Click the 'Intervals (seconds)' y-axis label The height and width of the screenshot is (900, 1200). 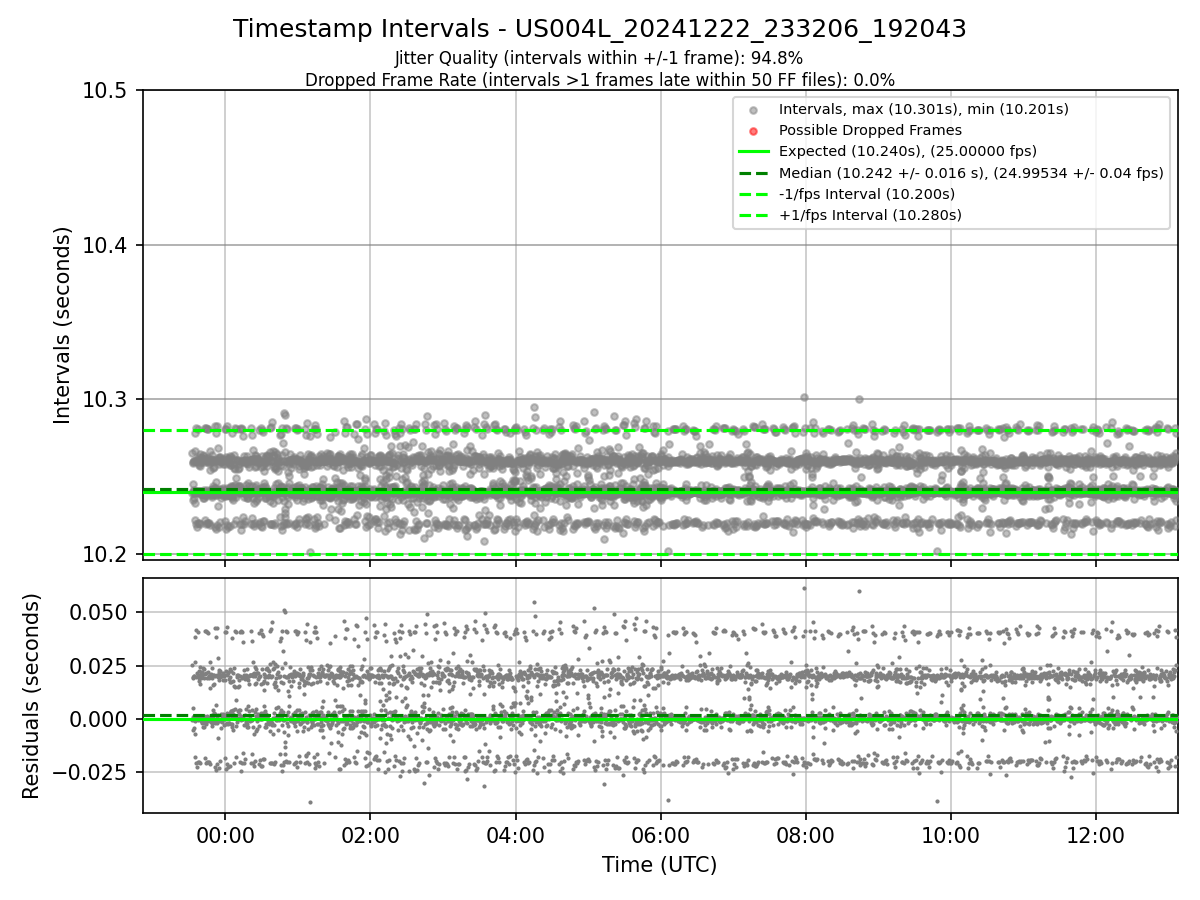point(63,325)
